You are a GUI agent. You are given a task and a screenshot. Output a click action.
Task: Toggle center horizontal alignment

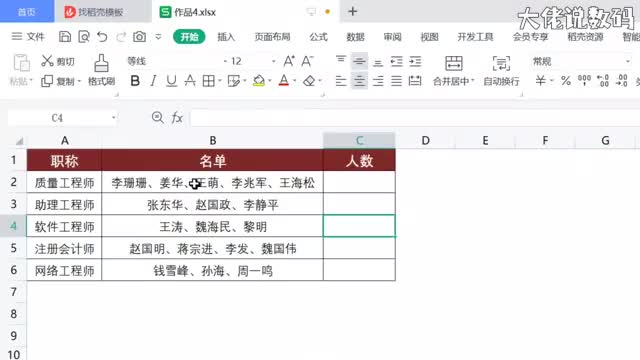coord(359,81)
